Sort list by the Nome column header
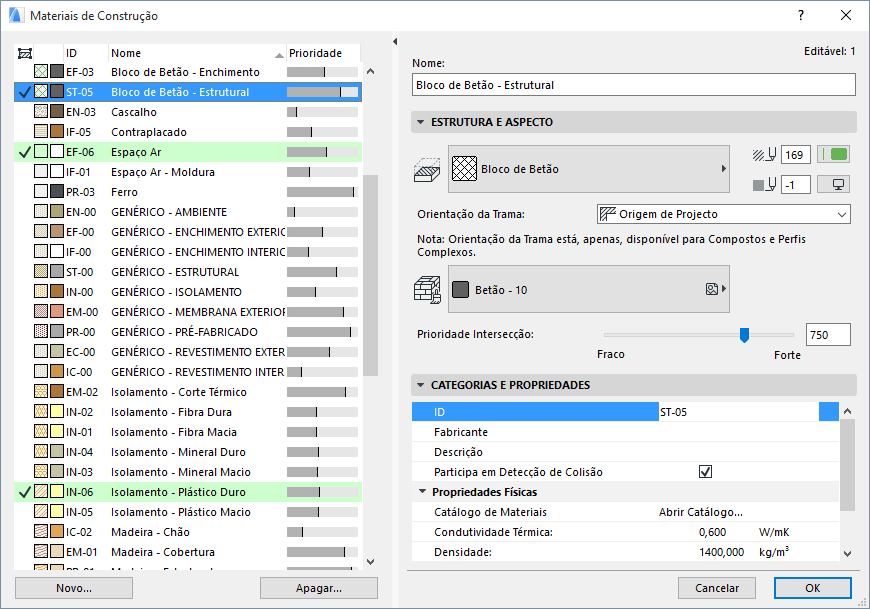Image resolution: width=870 pixels, height=609 pixels. 197,53
